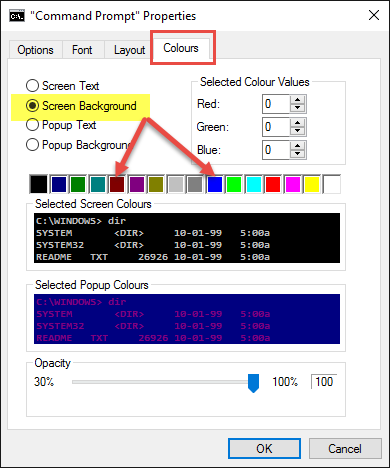
Task: Decrease the Blue value with down arrow
Action: [x=297, y=154]
